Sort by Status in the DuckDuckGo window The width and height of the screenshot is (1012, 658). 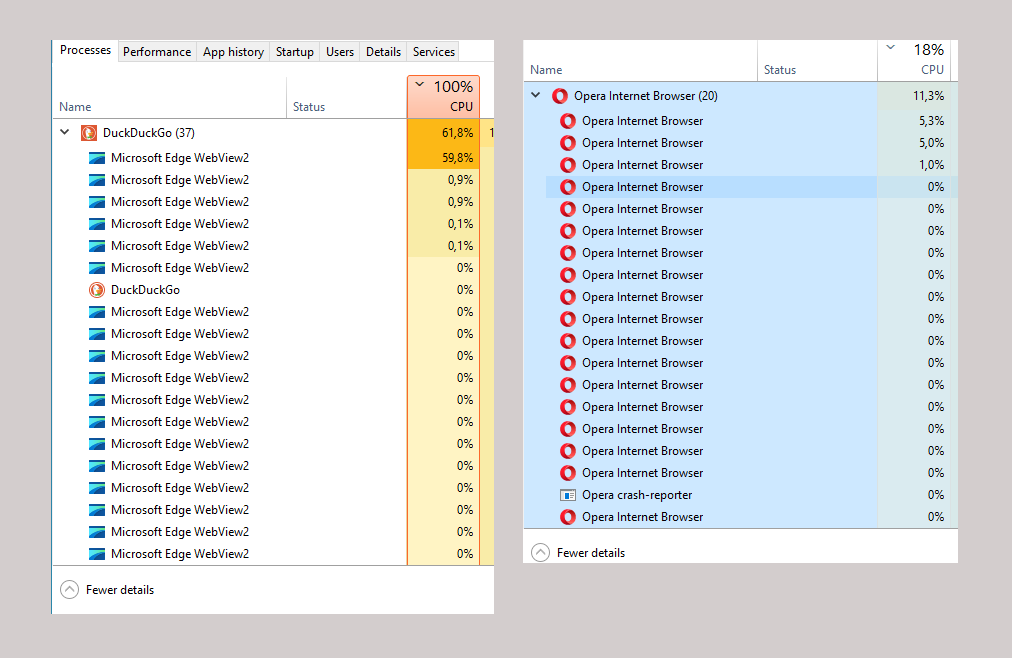[347, 98]
